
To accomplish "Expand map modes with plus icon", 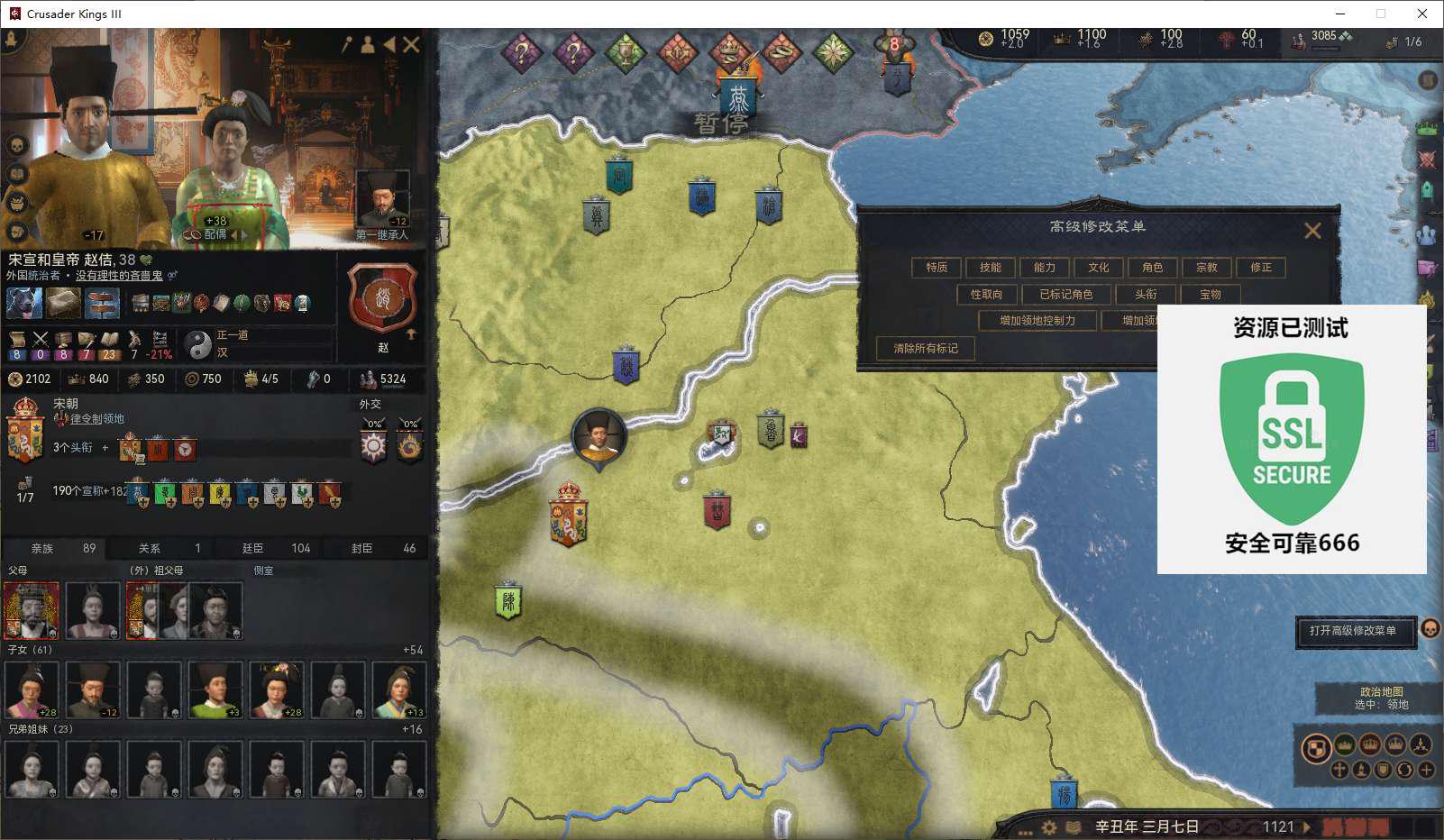I will (1426, 770).
